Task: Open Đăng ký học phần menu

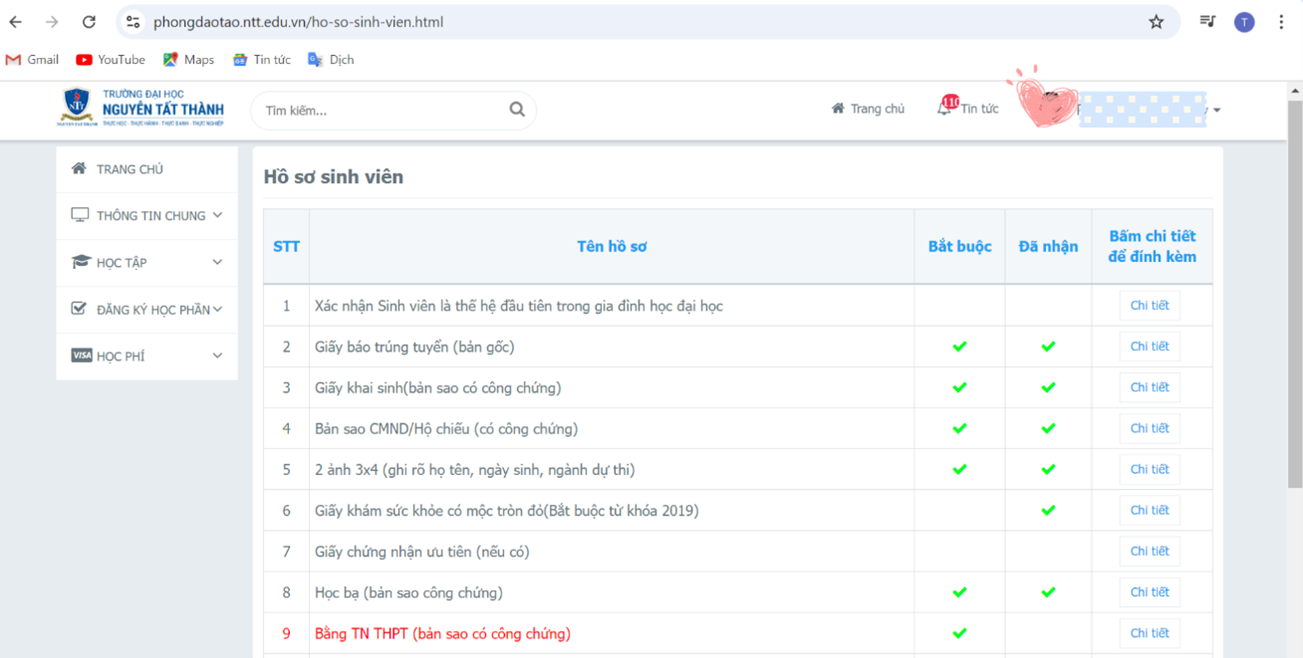Action: (147, 310)
